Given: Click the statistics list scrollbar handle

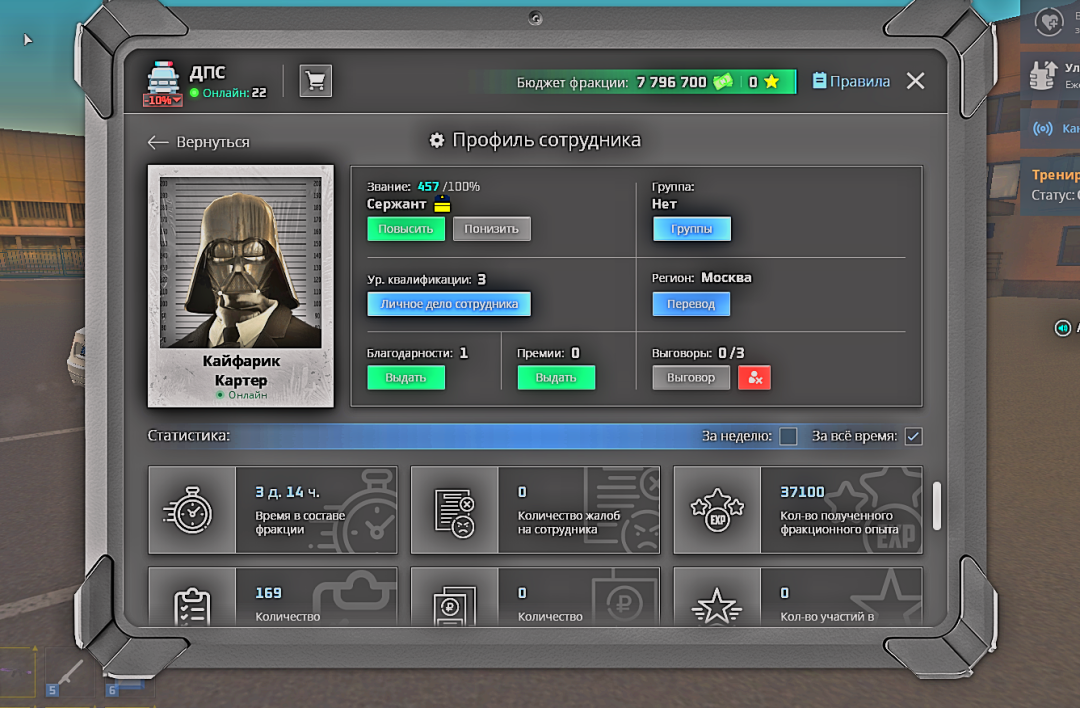Looking at the screenshot, I should pyautogui.click(x=936, y=506).
